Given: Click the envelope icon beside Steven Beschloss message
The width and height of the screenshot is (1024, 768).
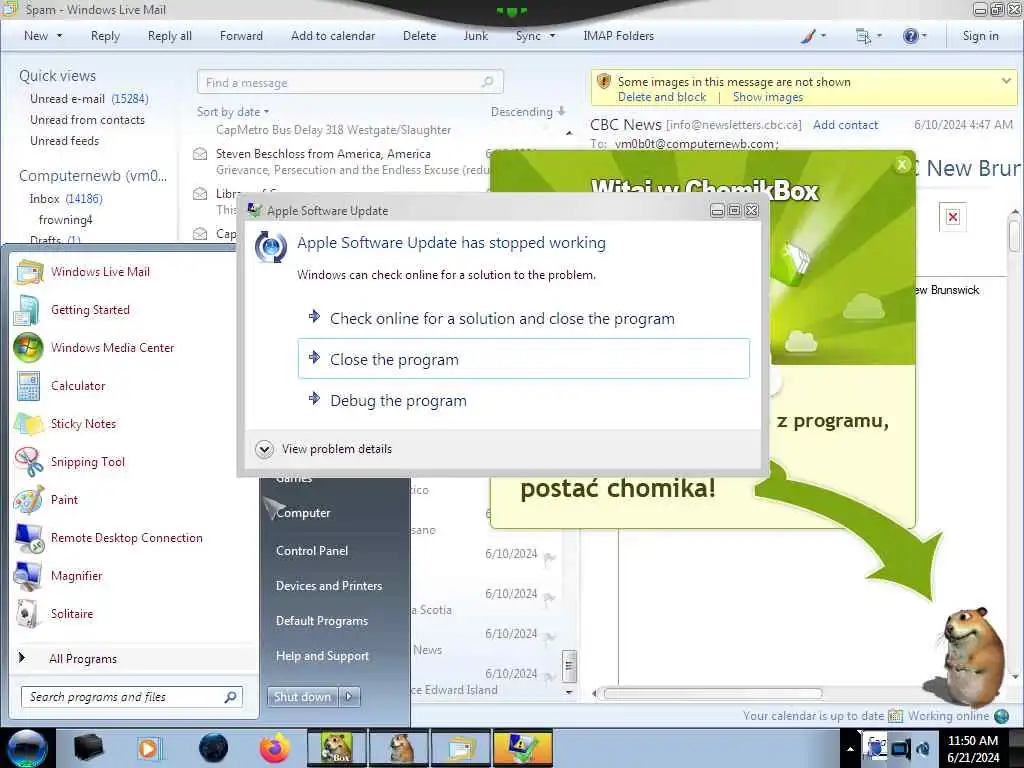Looking at the screenshot, I should 200,154.
